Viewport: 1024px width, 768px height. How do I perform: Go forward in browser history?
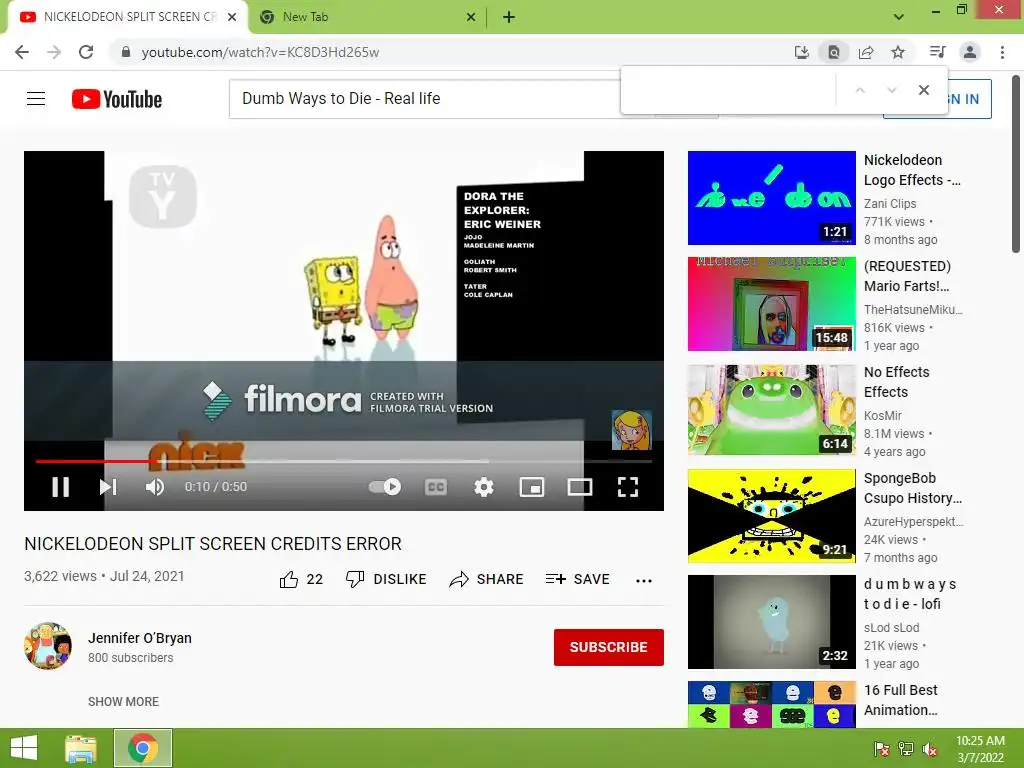54,52
